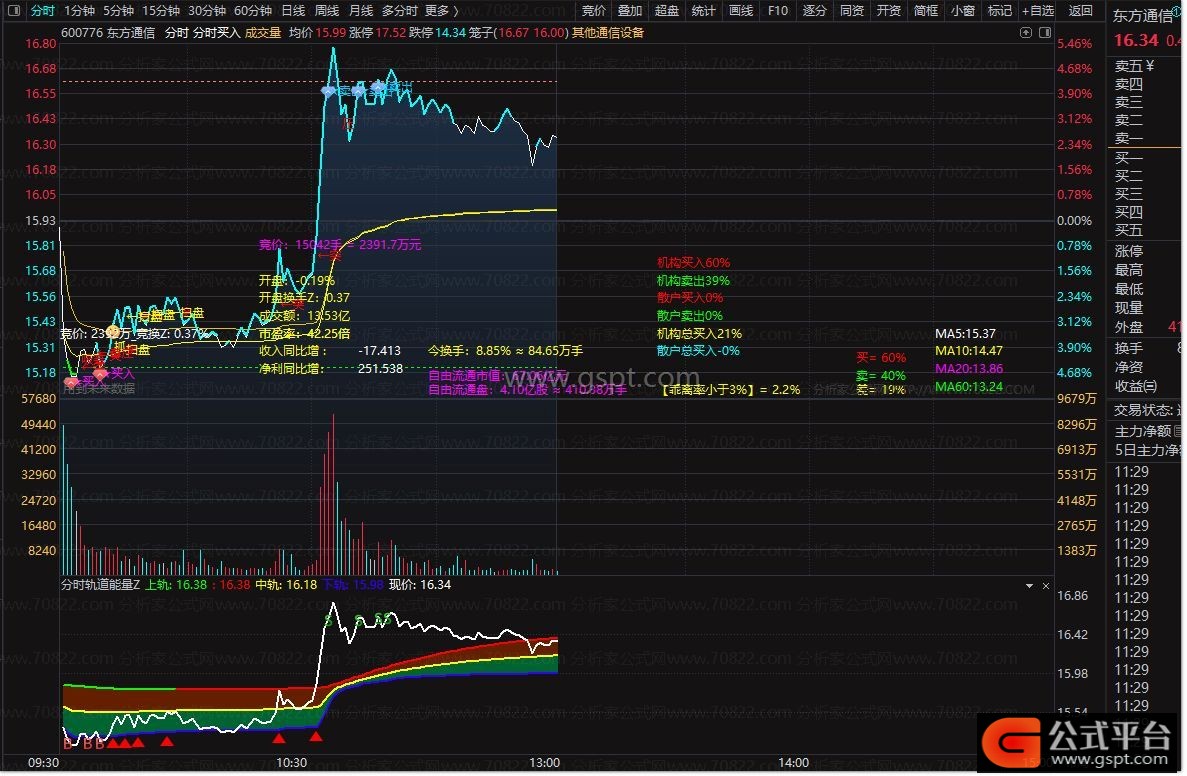Click the 返回 back button
1187x776 pixels.
(1081, 11)
